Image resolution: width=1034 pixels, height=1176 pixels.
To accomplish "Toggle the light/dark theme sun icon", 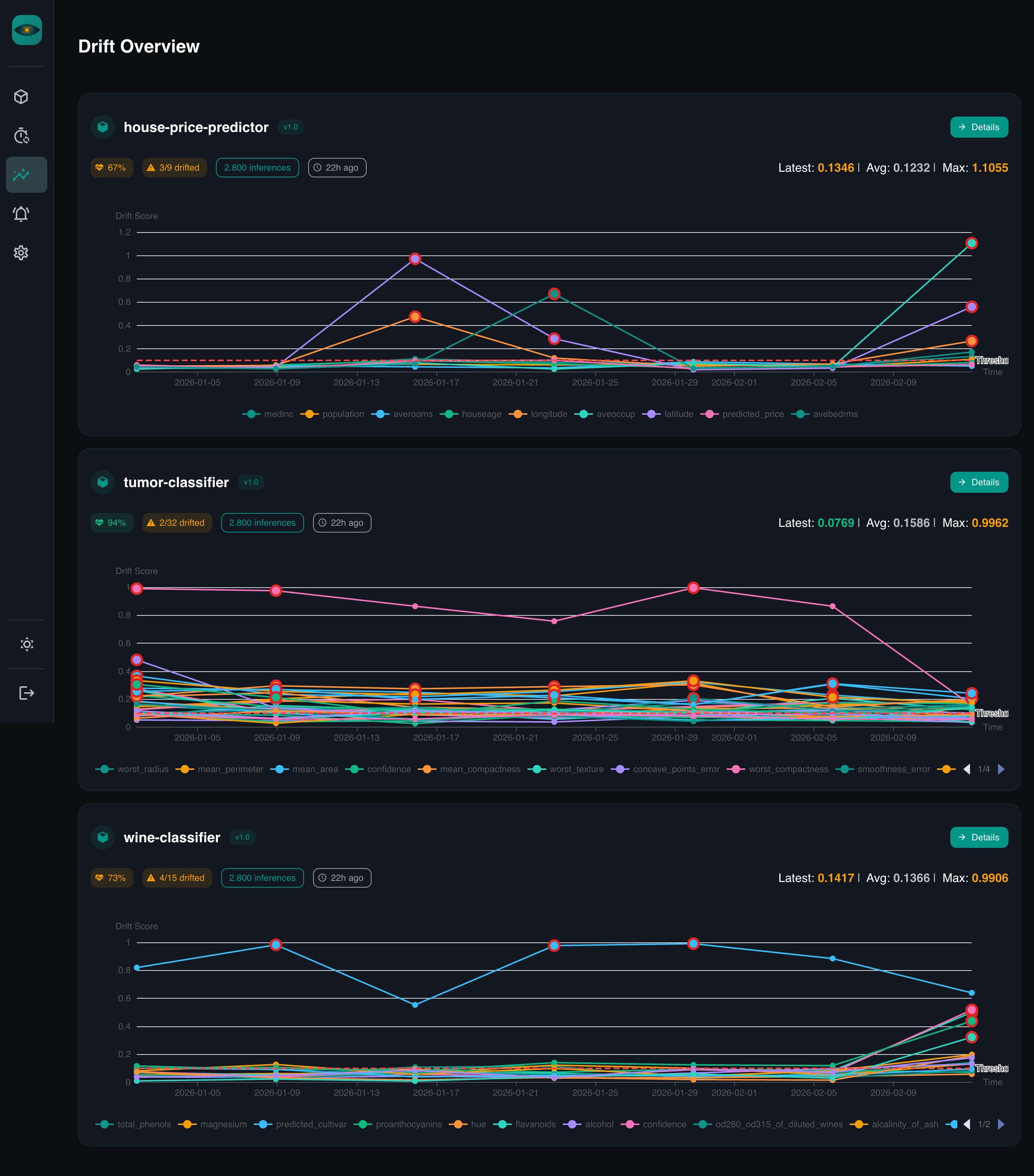I will tap(27, 644).
